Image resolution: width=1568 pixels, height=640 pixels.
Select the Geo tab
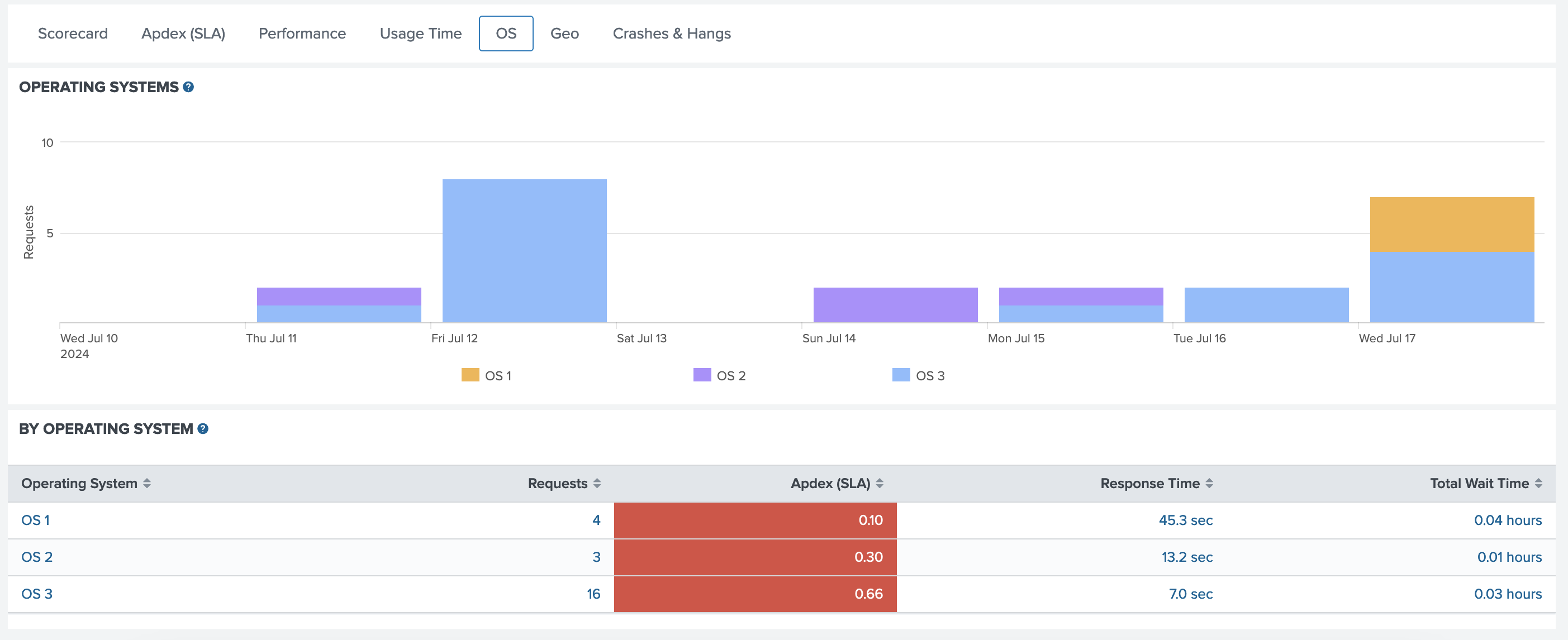point(564,34)
